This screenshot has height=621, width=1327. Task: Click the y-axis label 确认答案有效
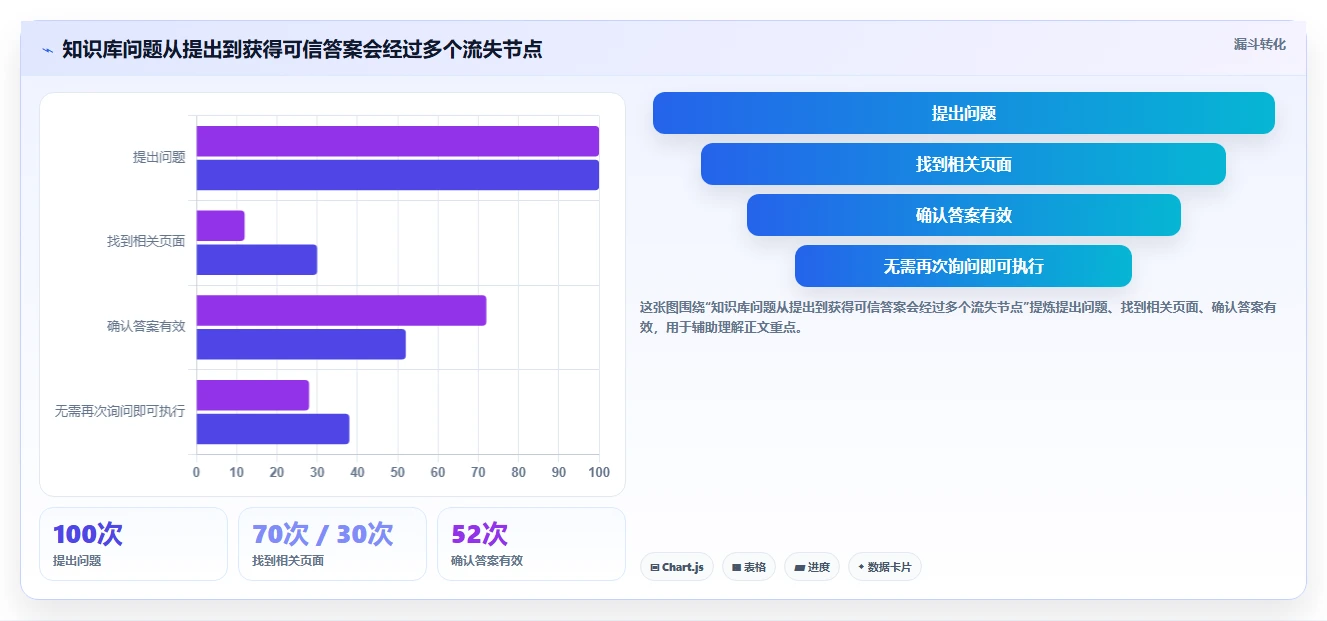[146, 326]
